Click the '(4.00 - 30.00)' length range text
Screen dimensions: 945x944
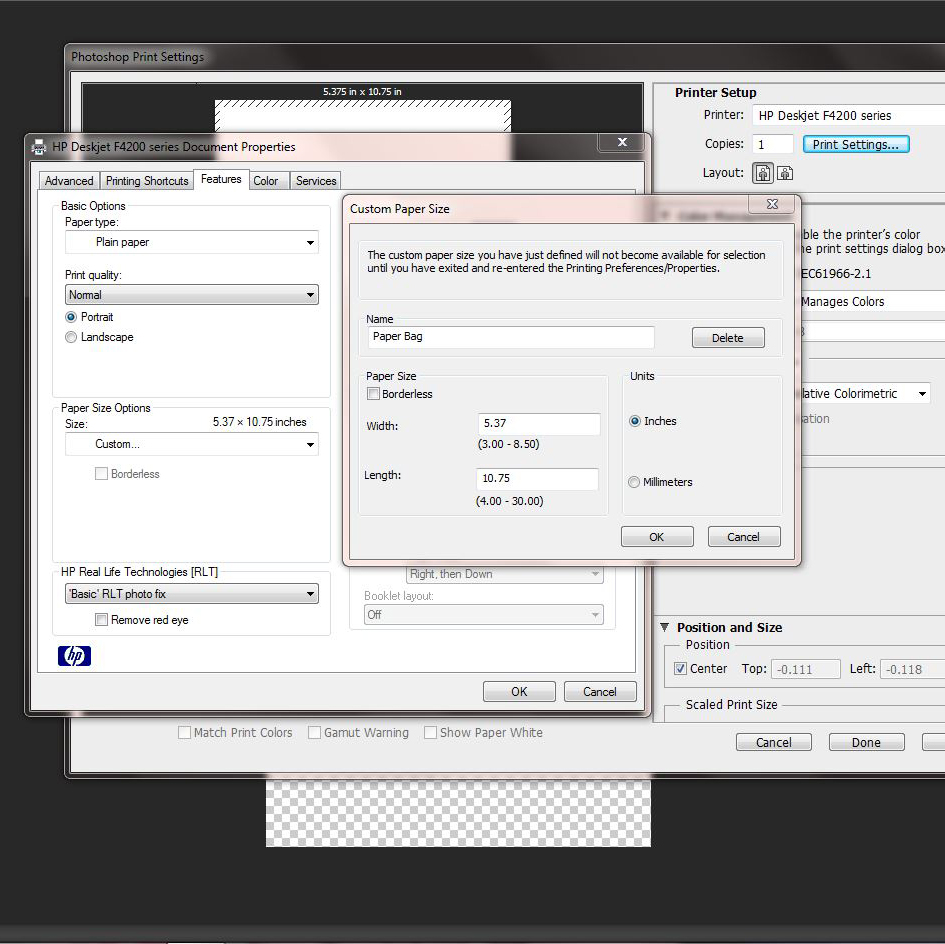point(509,501)
